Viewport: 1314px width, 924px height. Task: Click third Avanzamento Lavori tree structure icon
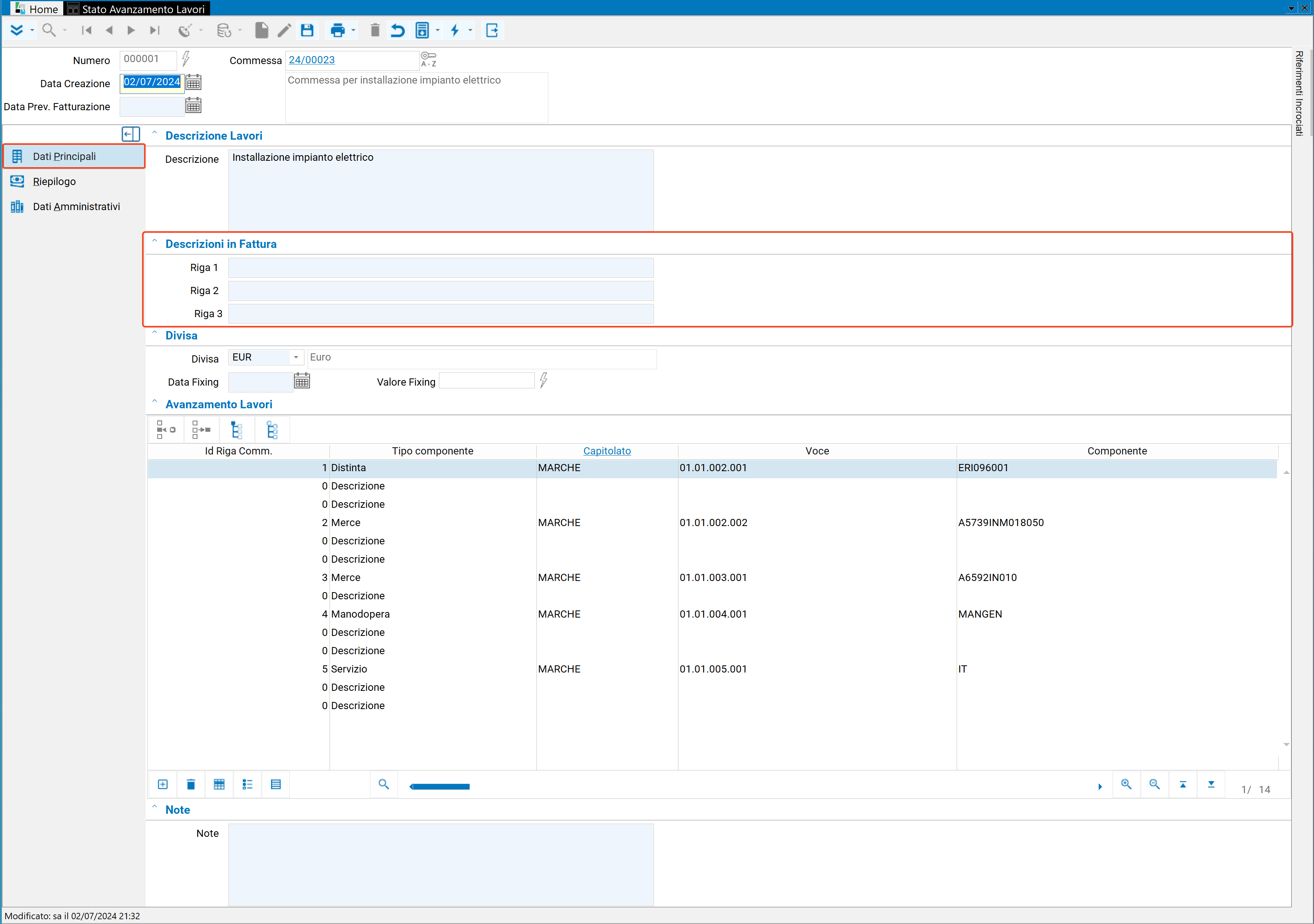point(236,430)
